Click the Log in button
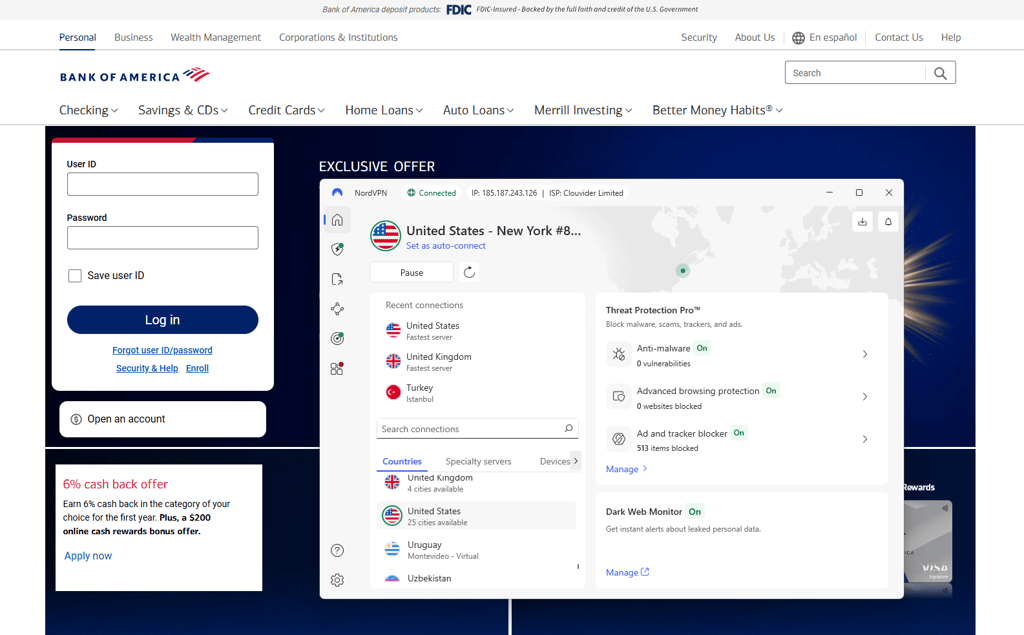Screen dimensions: 1024x635 pyautogui.click(x=163, y=320)
